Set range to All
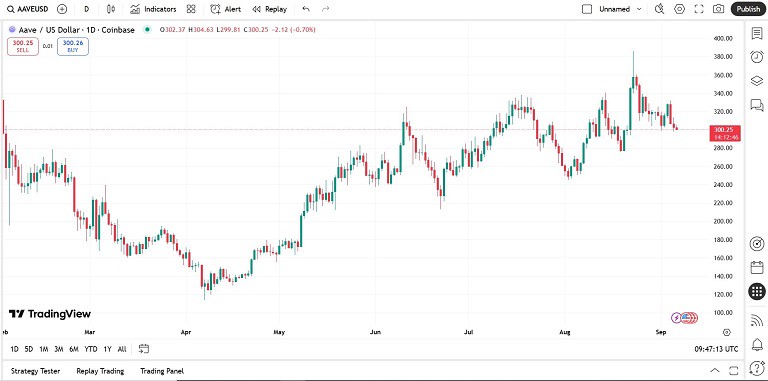Viewport: 768px width, 381px height. [x=122, y=349]
